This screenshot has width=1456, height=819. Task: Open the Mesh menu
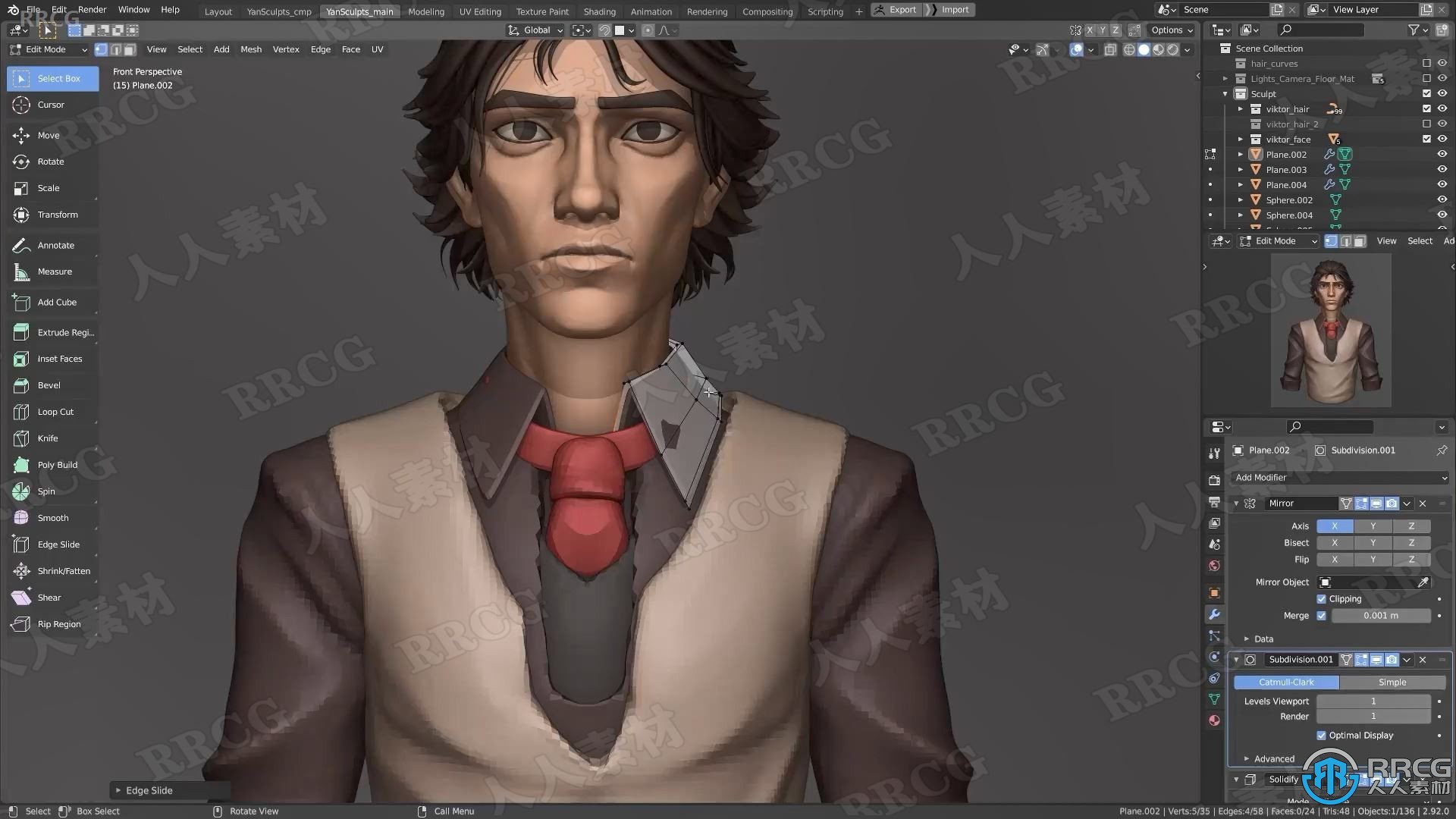[x=251, y=49]
